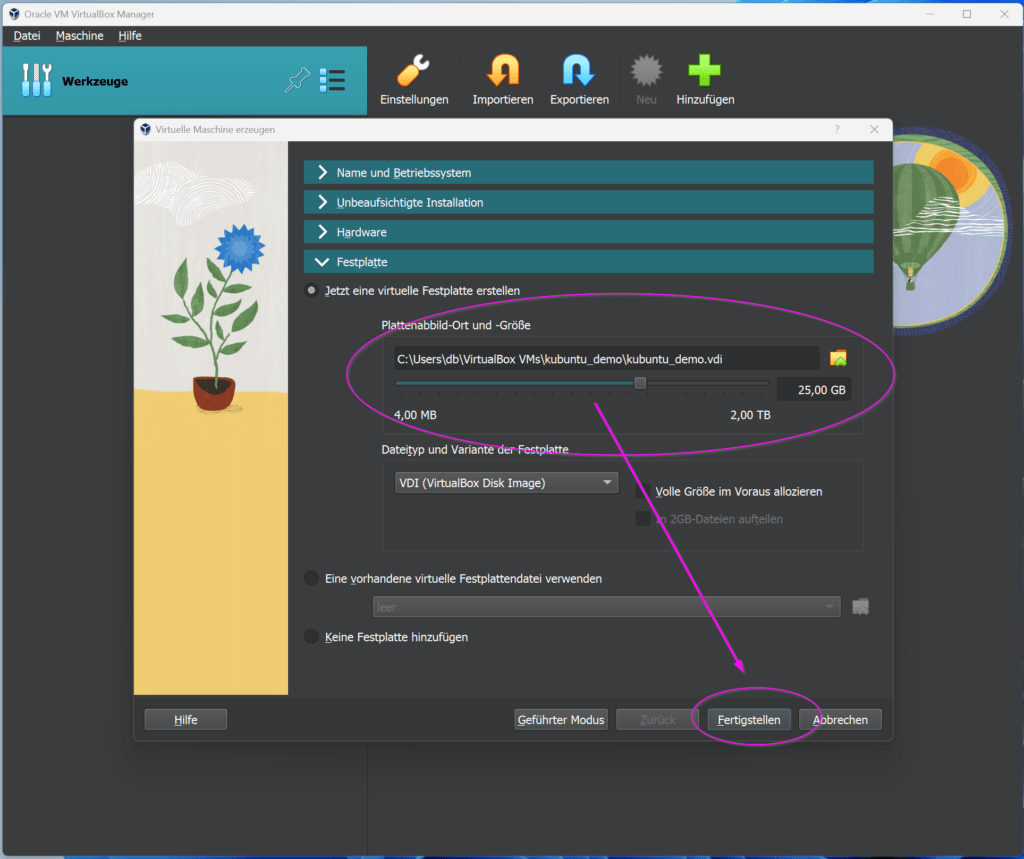Toggle 'In 2GB-Dateien aufteilen' checkbox
1024x859 pixels.
point(643,519)
